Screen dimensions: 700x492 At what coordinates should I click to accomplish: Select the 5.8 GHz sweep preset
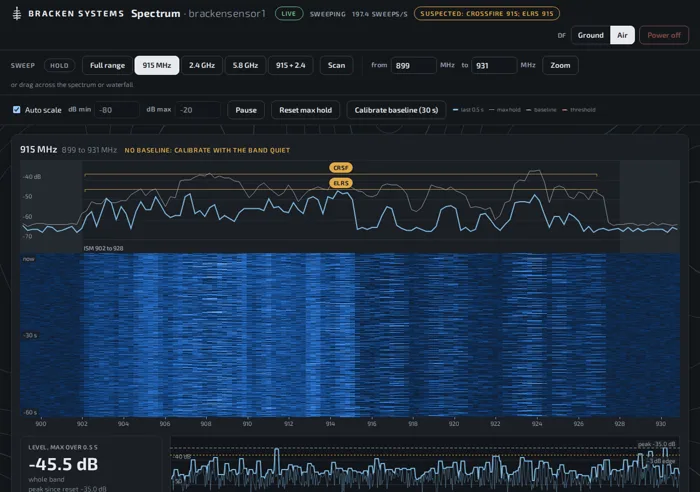click(x=245, y=65)
